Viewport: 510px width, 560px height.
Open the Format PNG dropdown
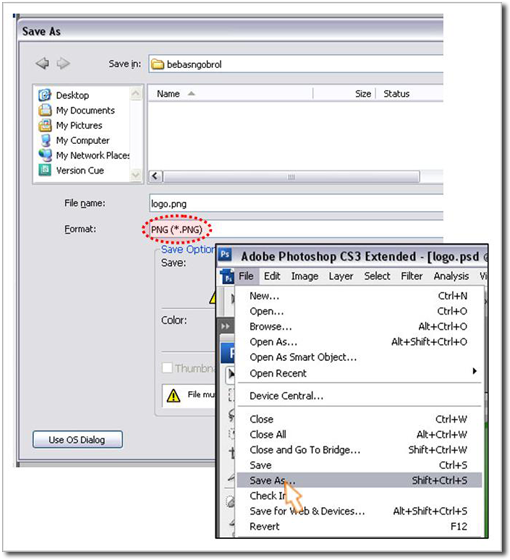(296, 229)
